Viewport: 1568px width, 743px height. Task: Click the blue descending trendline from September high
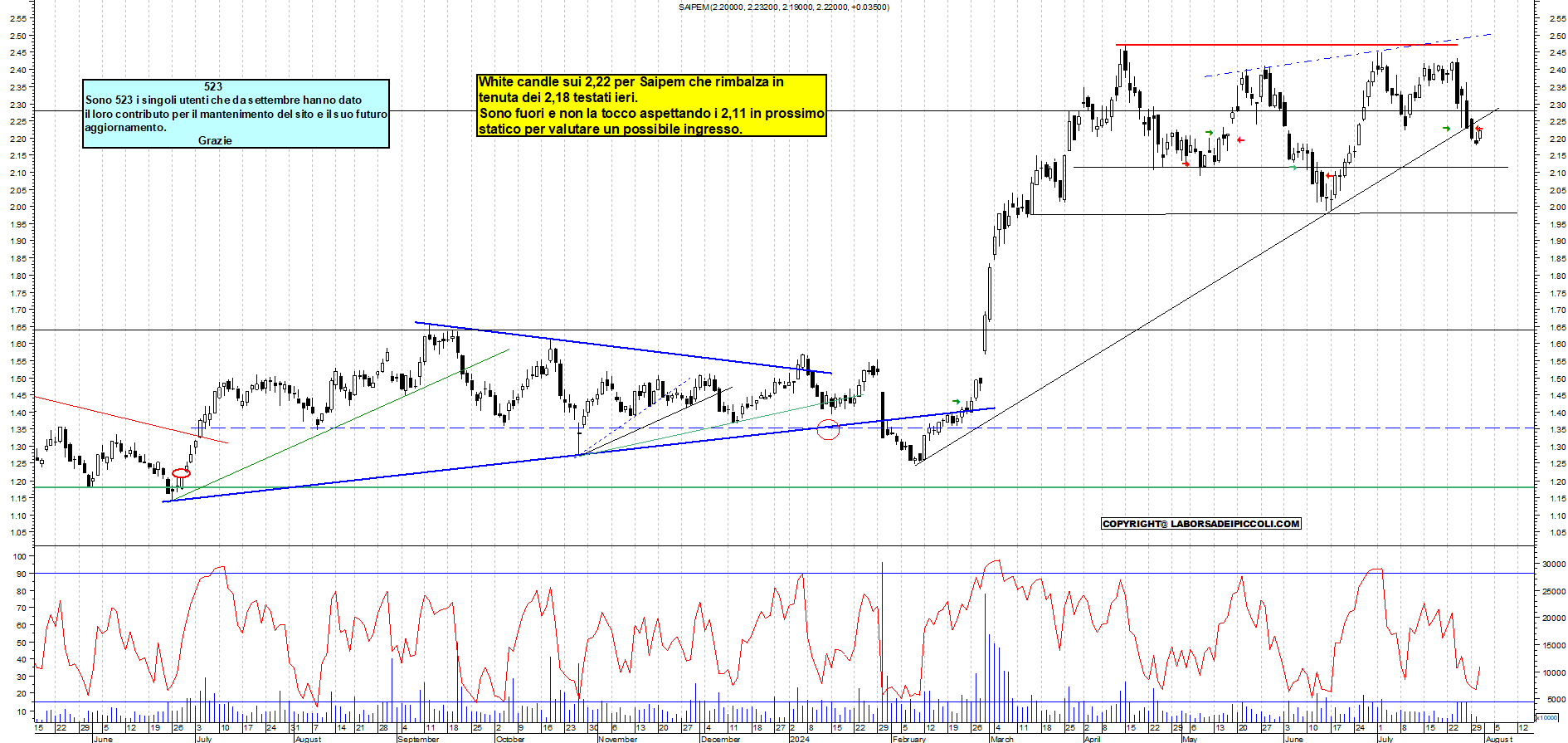click(622, 347)
